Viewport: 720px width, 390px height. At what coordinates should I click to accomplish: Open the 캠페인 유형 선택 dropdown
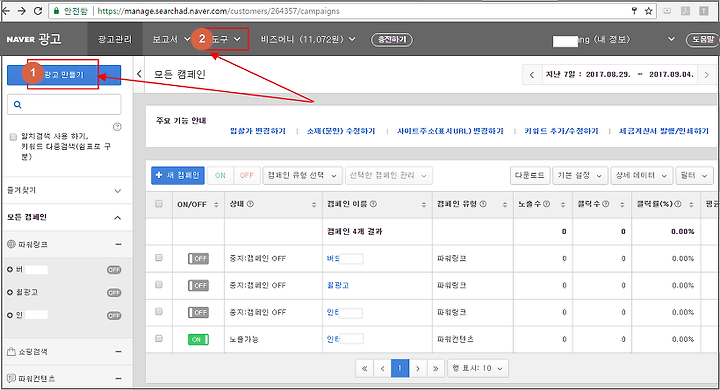pos(302,175)
